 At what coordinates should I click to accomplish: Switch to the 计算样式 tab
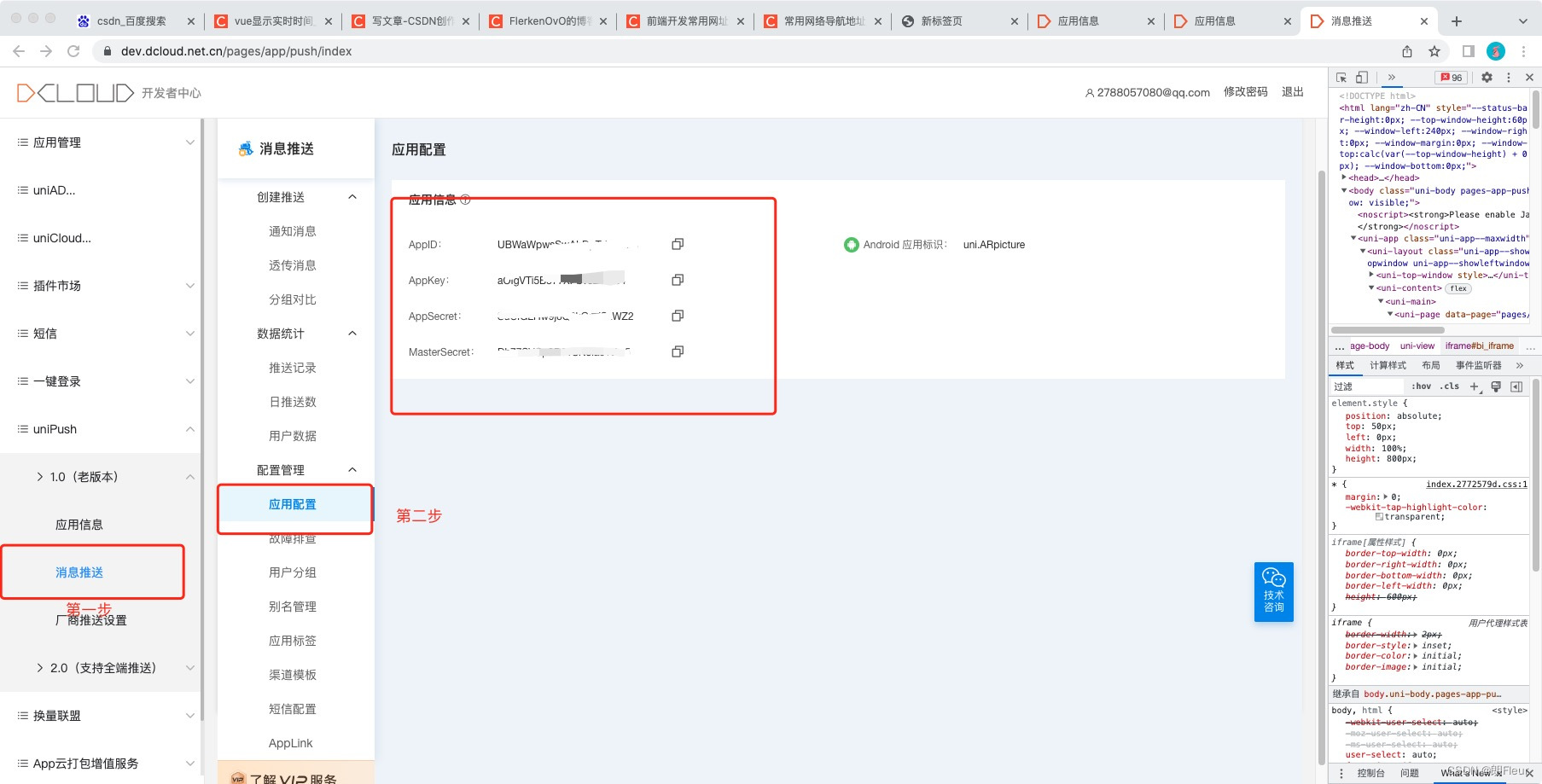pos(1388,365)
